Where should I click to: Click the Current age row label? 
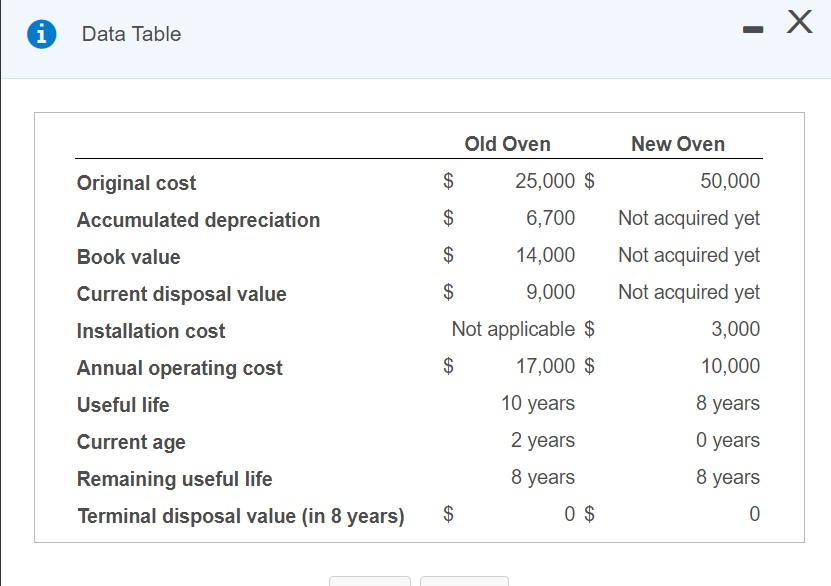pyautogui.click(x=131, y=442)
